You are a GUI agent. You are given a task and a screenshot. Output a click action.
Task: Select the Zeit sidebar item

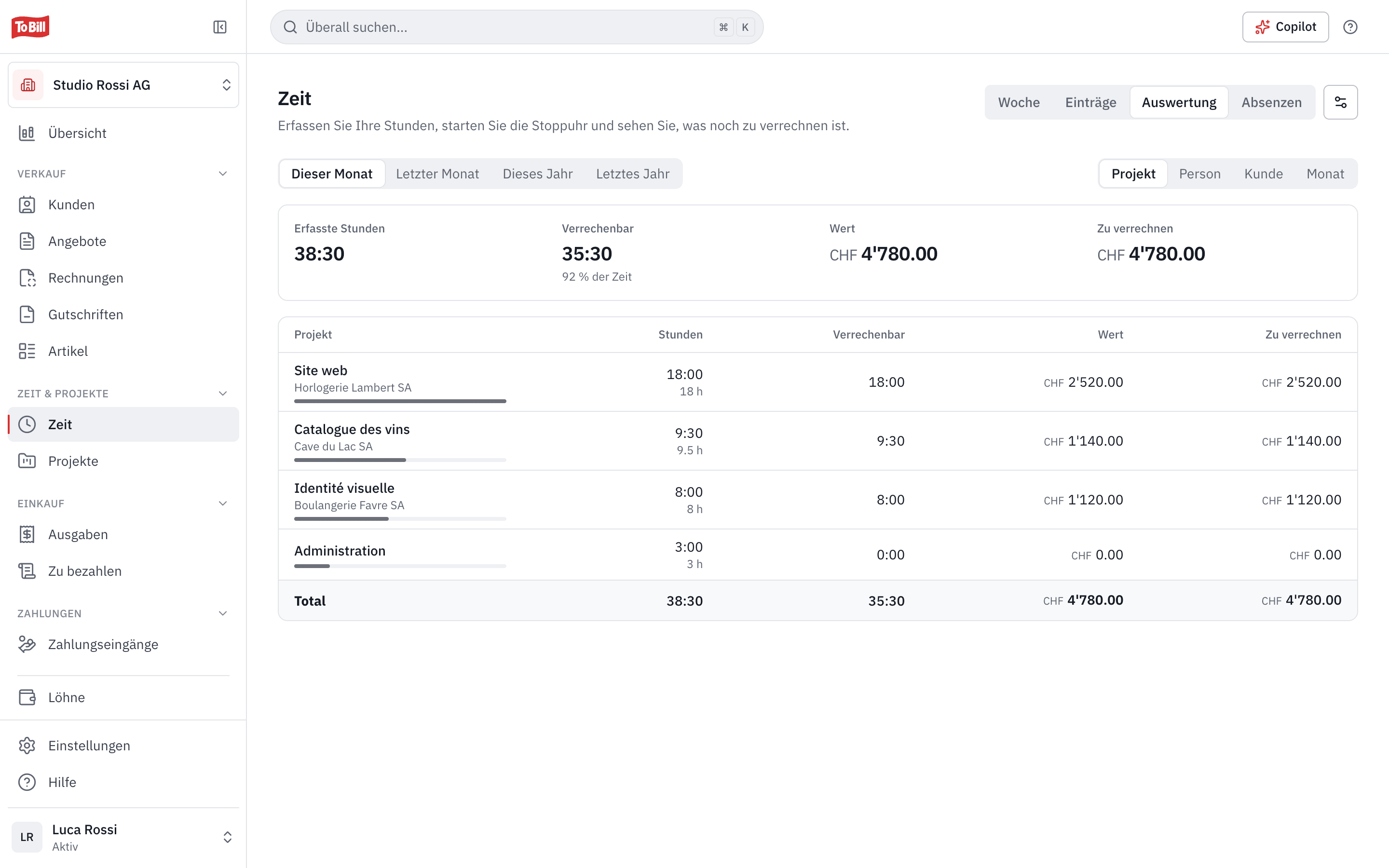click(123, 424)
